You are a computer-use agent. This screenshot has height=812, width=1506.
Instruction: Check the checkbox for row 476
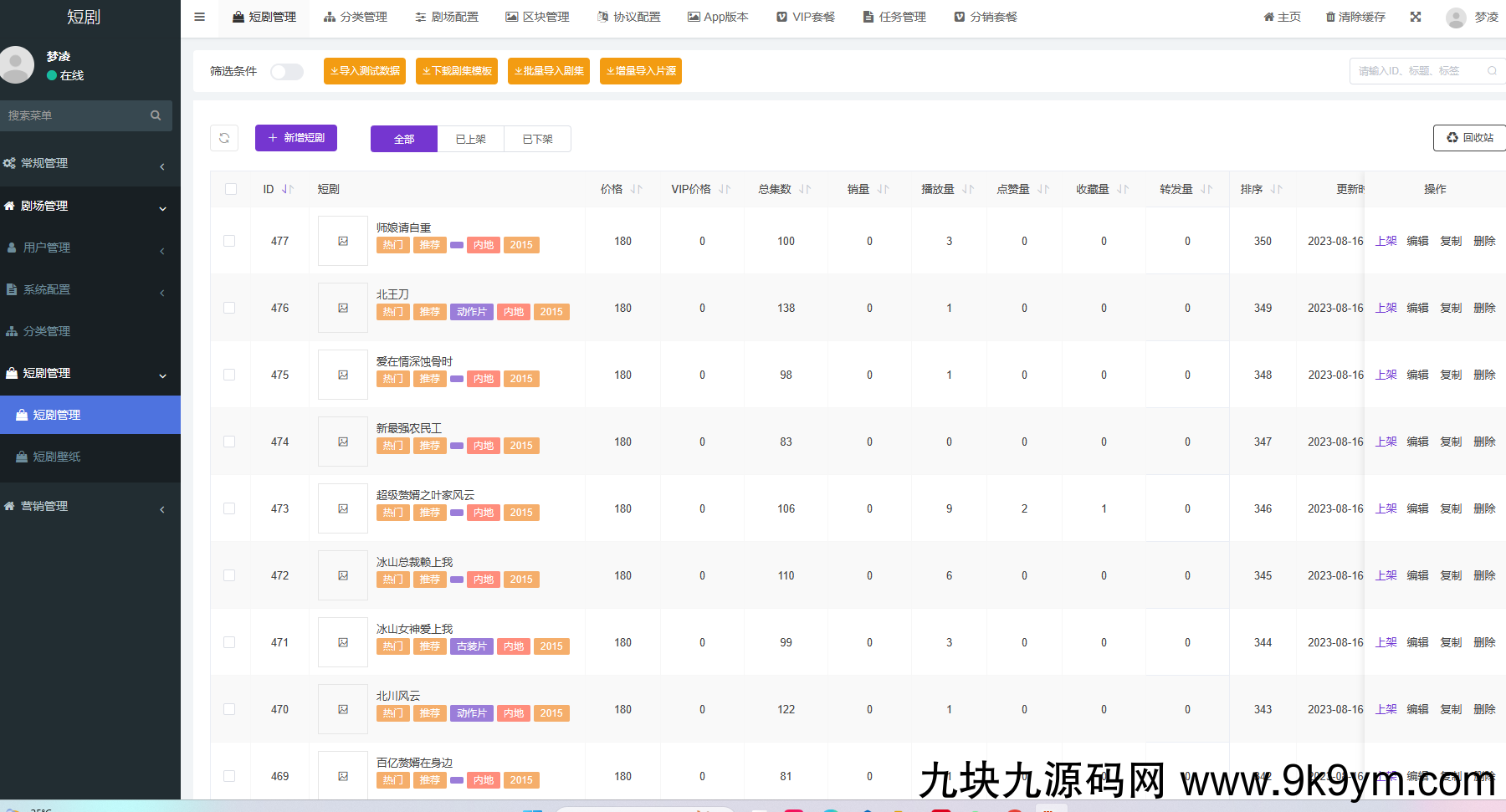(x=229, y=308)
